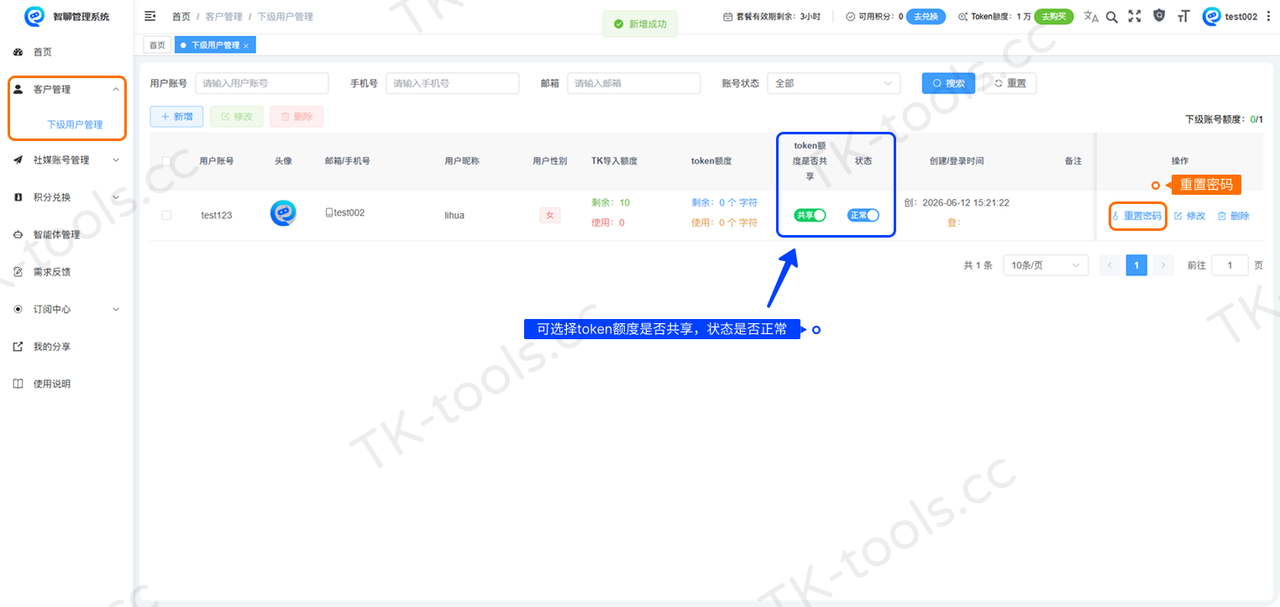
Task: Collapse the sidebar with the hamburger icon
Action: [x=150, y=16]
